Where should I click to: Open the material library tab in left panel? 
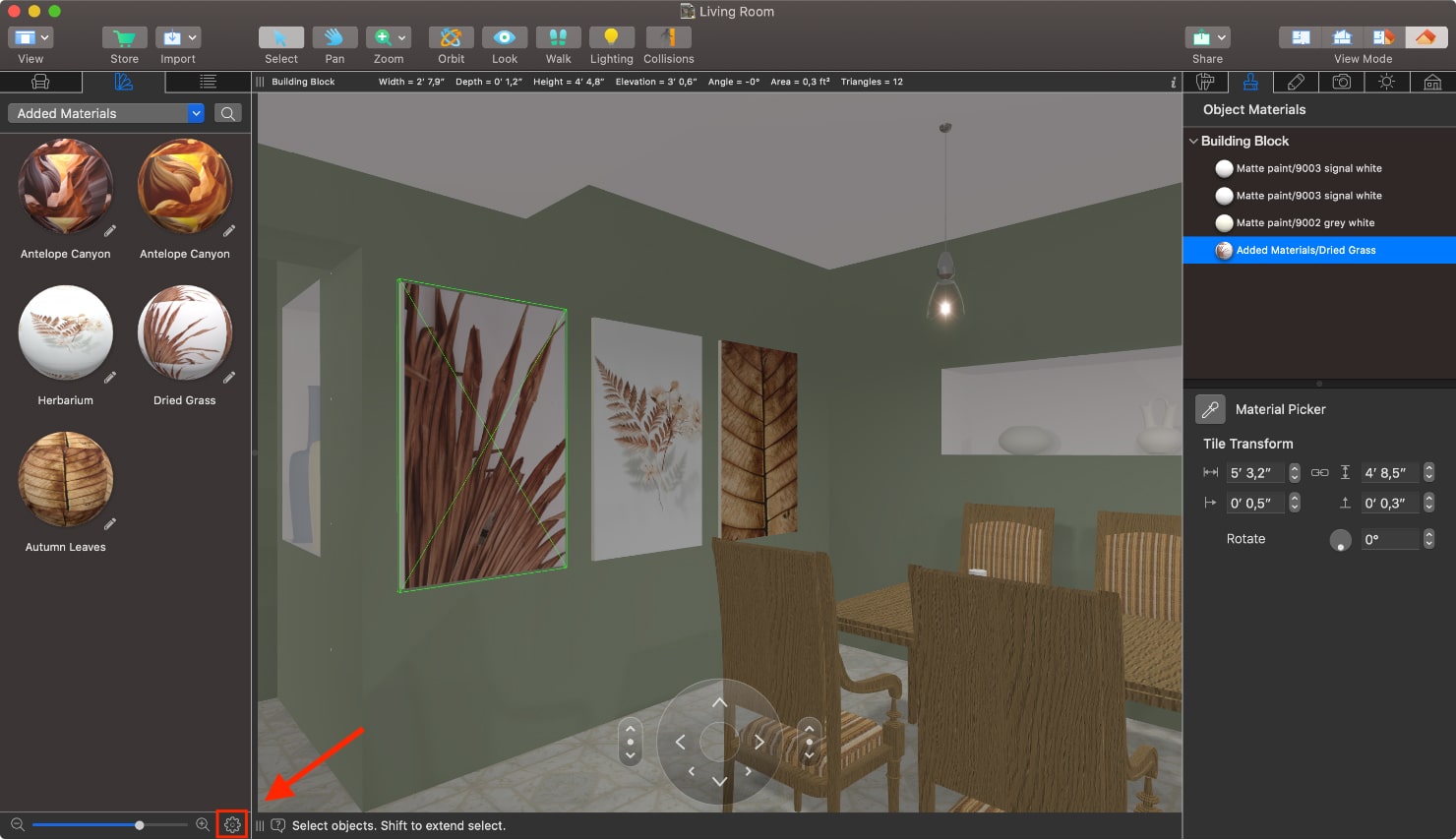[124, 82]
